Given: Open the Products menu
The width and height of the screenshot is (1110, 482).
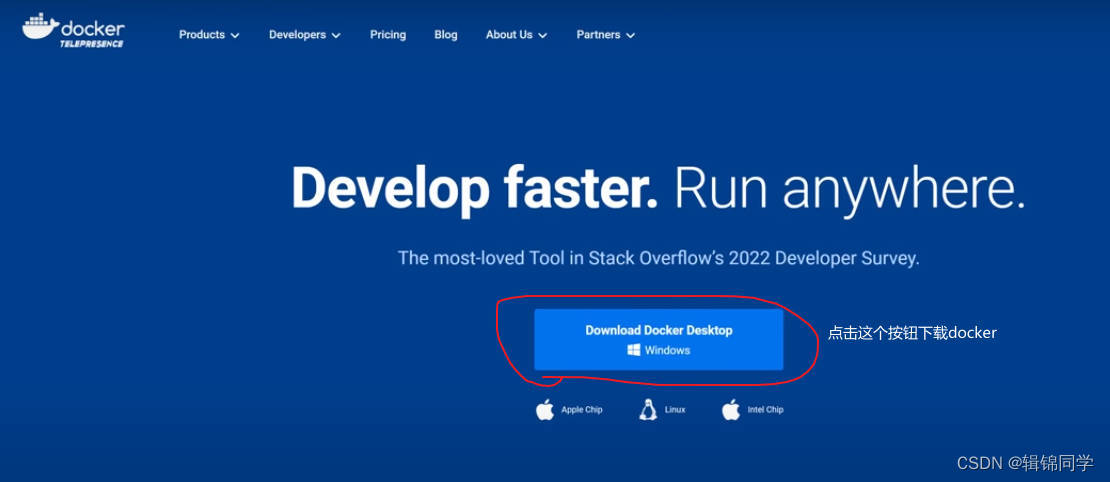Looking at the screenshot, I should click(x=202, y=35).
